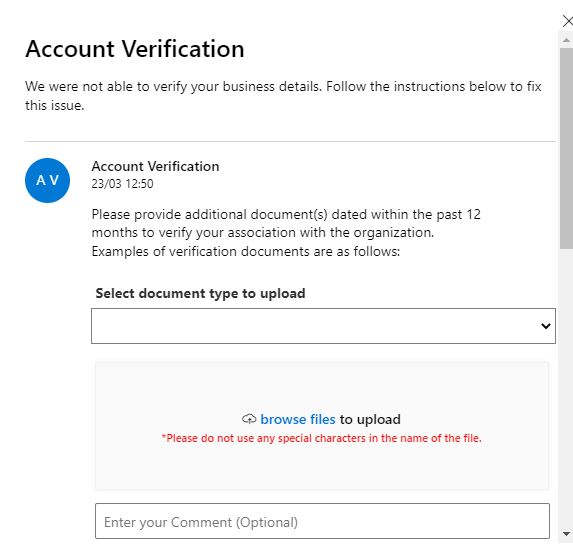The image size is (573, 557).
Task: Close the Account Verification dialog
Action: pos(568,21)
